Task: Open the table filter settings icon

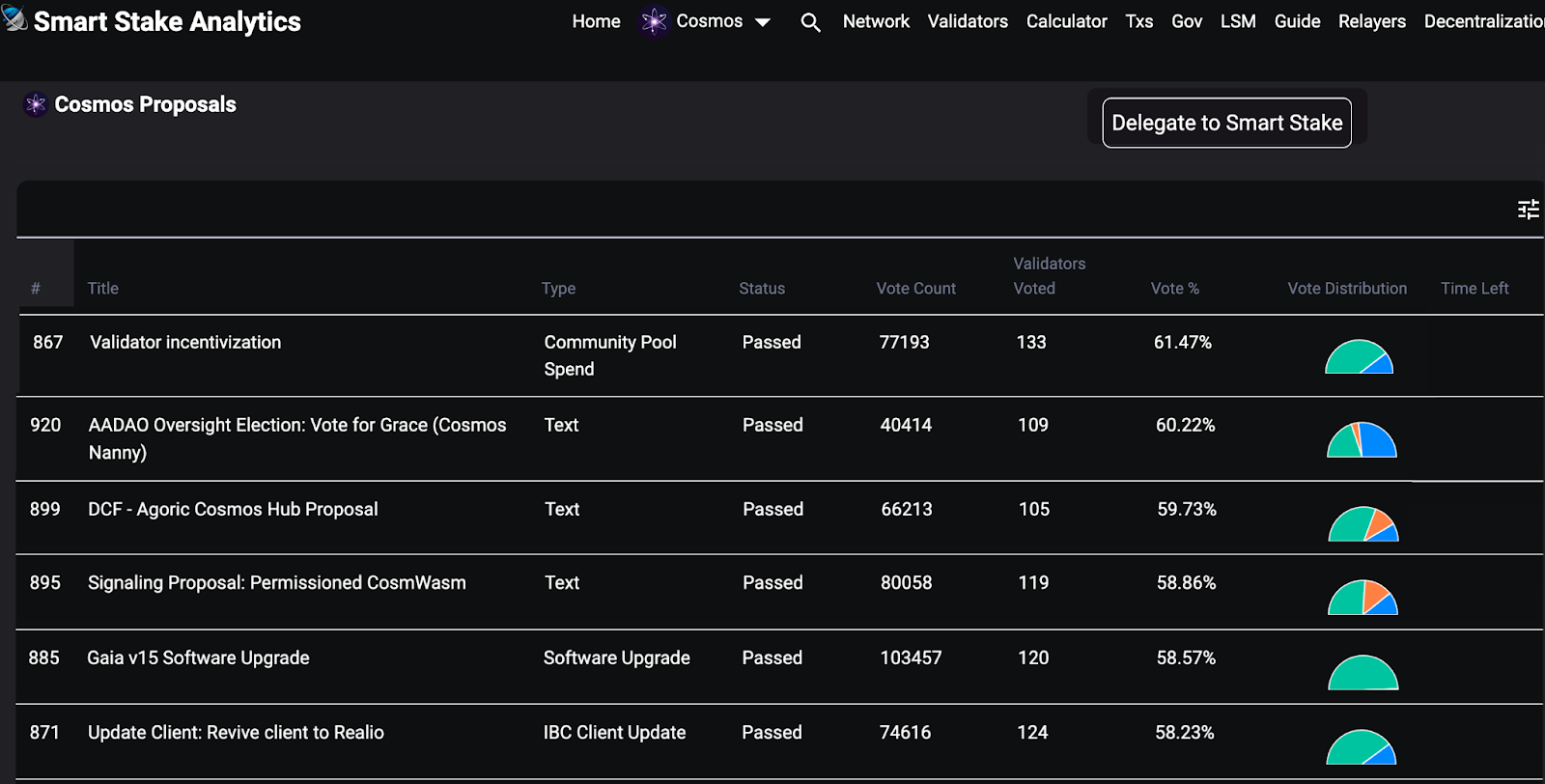Action: 1528,210
